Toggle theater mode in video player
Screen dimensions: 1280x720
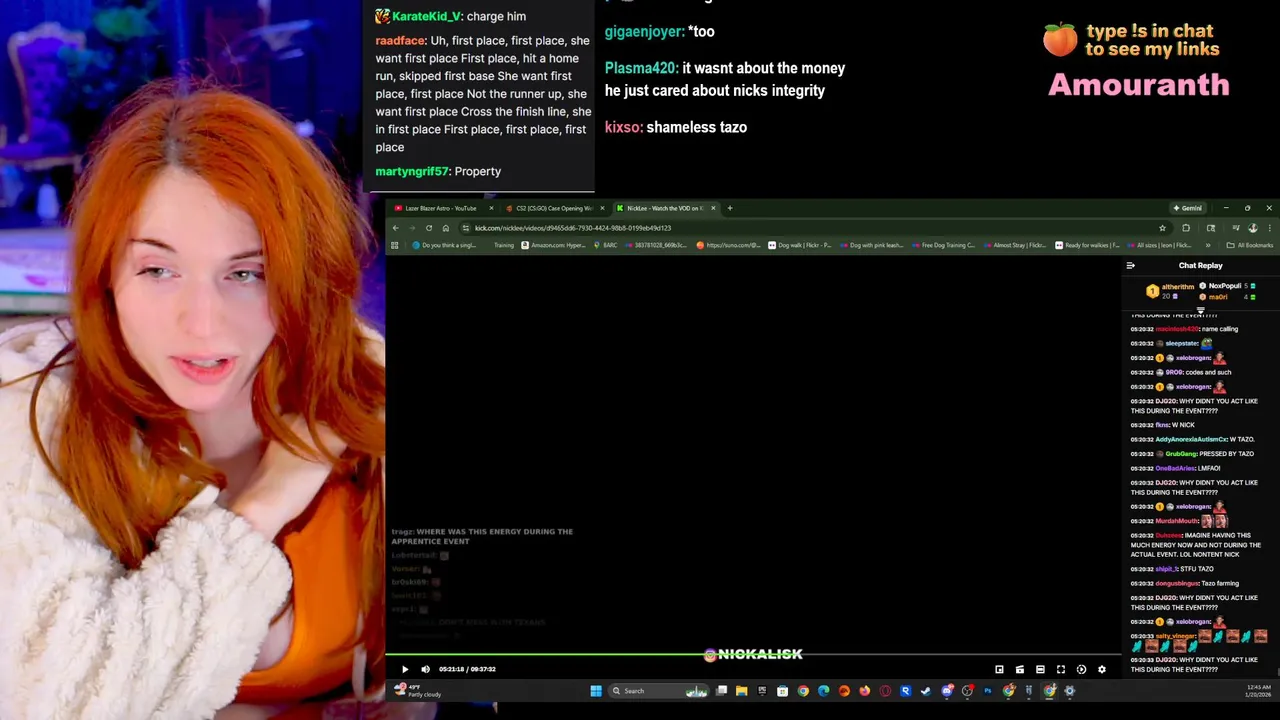1040,669
